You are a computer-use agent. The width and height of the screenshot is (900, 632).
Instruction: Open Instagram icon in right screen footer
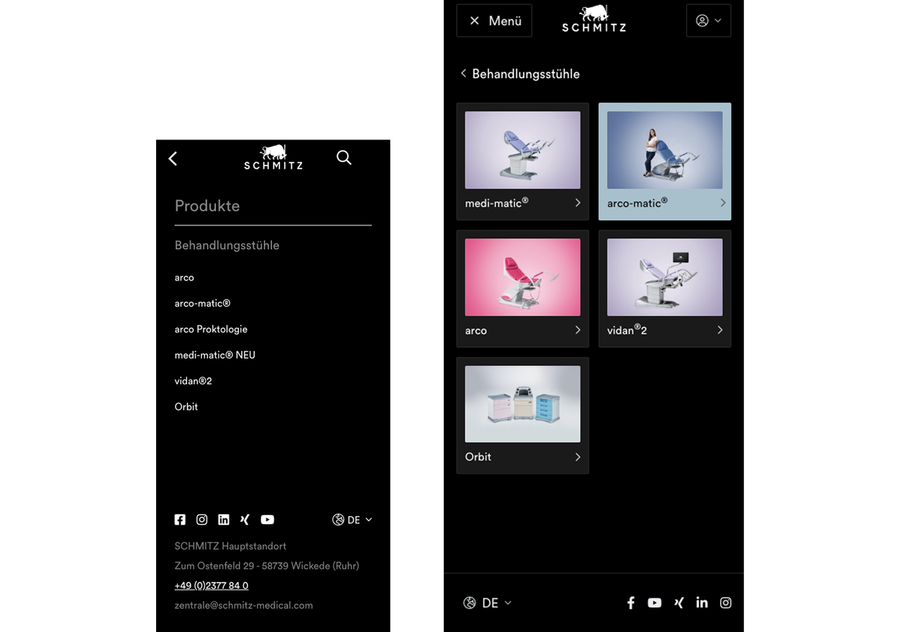point(726,603)
